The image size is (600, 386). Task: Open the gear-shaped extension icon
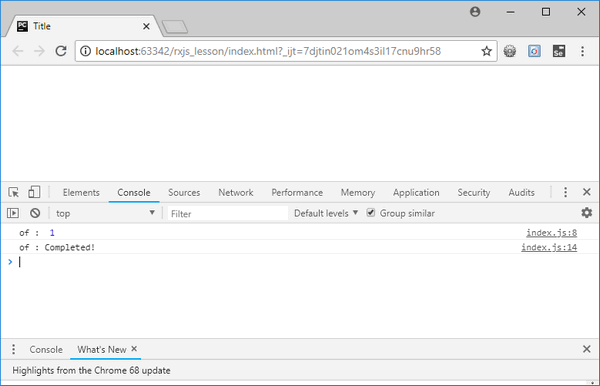pyautogui.click(x=510, y=51)
